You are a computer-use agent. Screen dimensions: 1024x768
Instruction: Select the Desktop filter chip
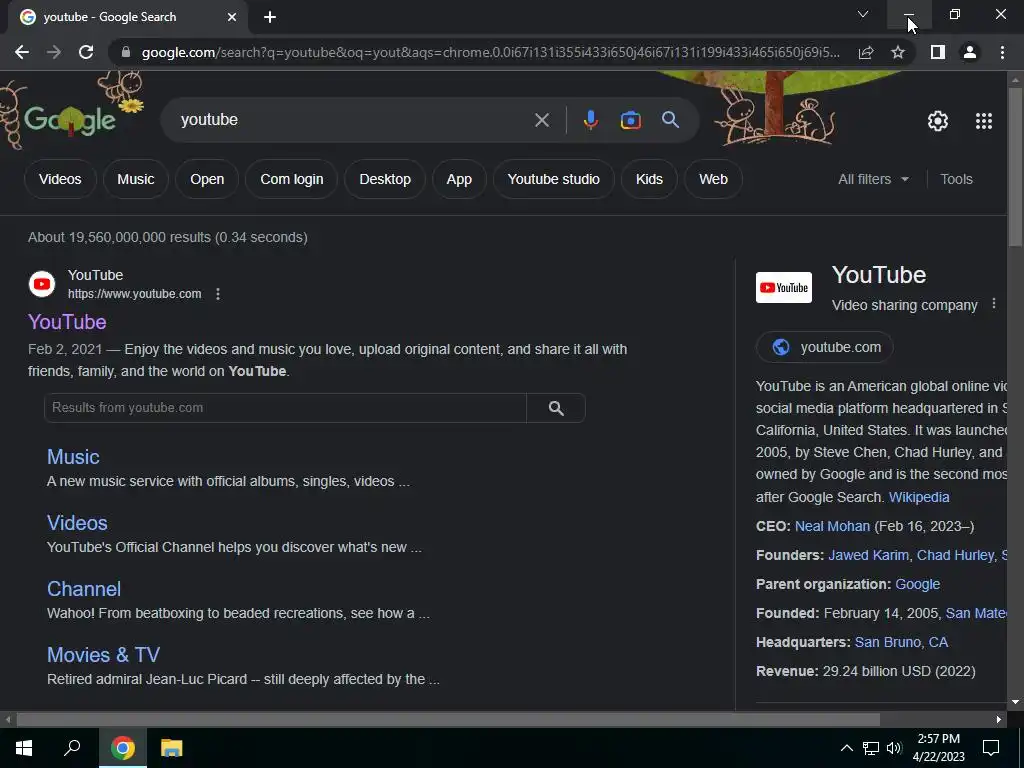point(385,179)
